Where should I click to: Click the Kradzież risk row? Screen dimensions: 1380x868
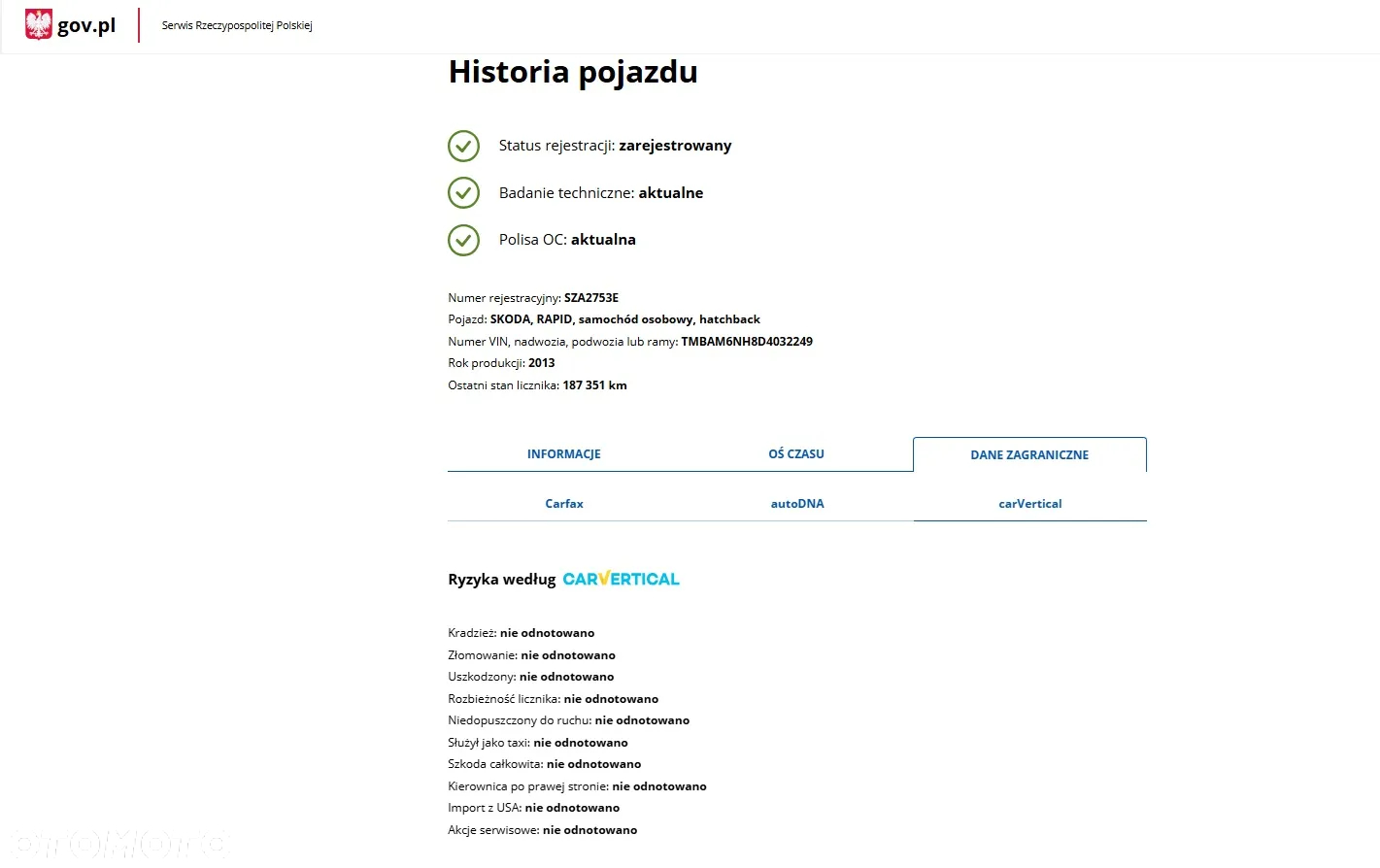(x=522, y=633)
